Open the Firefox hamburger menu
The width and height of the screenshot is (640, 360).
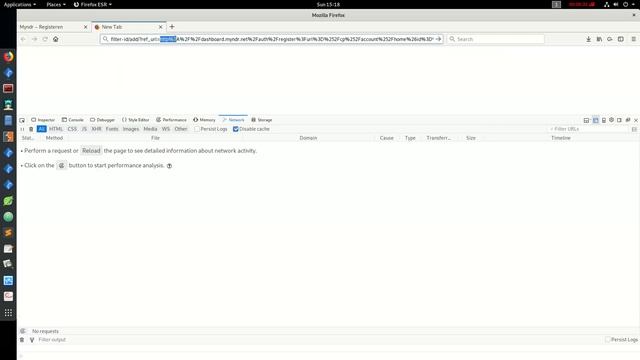(633, 39)
